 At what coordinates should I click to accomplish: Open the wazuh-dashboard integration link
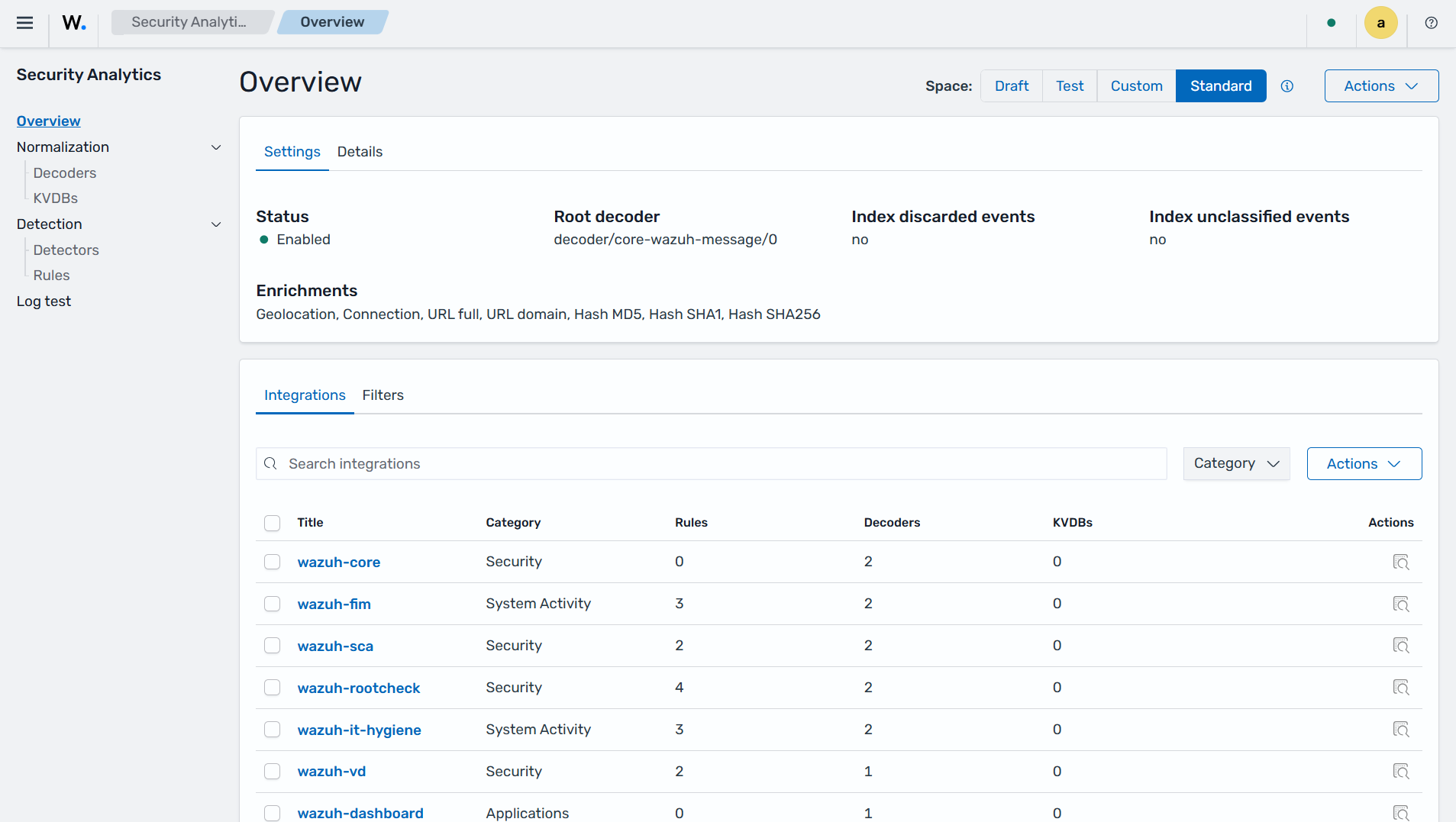(360, 814)
